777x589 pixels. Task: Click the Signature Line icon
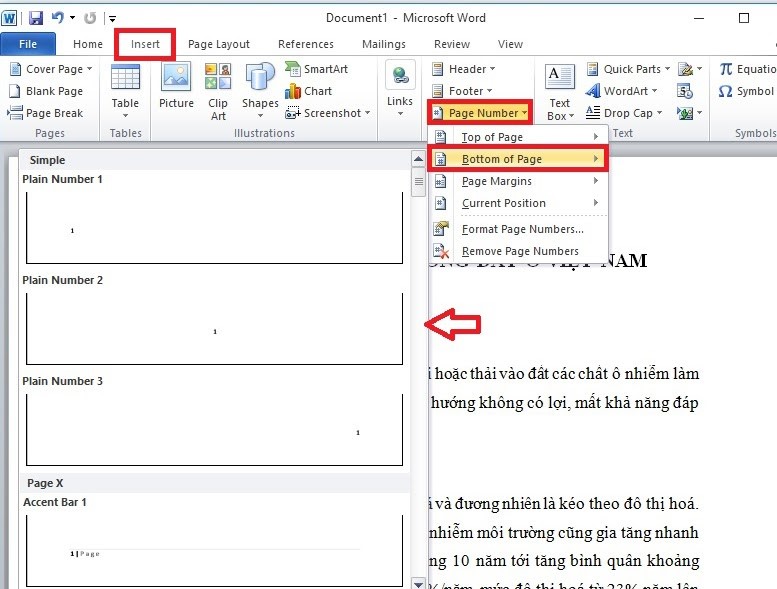pyautogui.click(x=690, y=69)
